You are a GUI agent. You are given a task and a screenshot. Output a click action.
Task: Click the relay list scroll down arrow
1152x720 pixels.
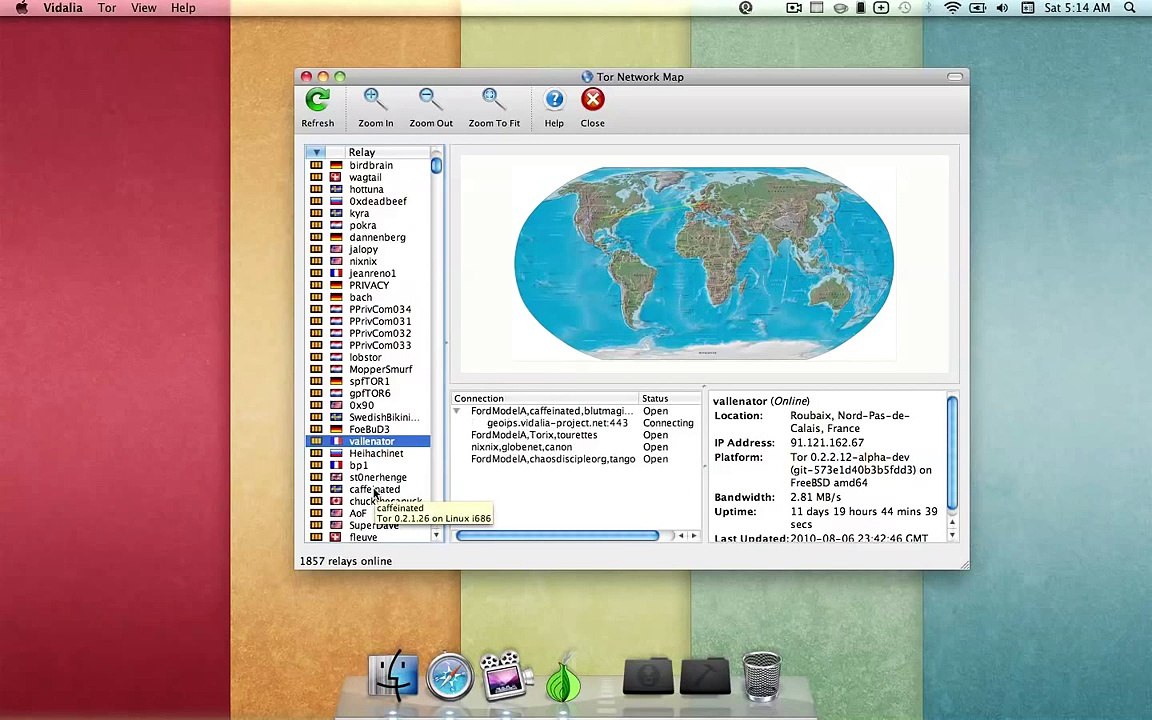(436, 536)
